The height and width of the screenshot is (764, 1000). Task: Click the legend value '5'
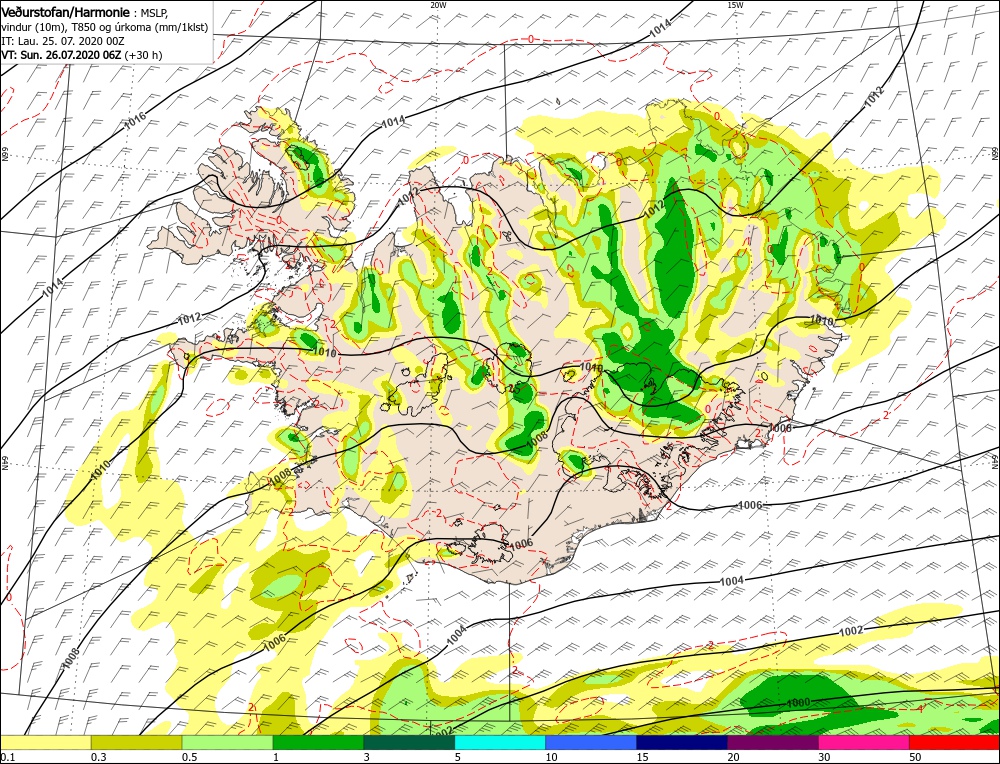457,757
